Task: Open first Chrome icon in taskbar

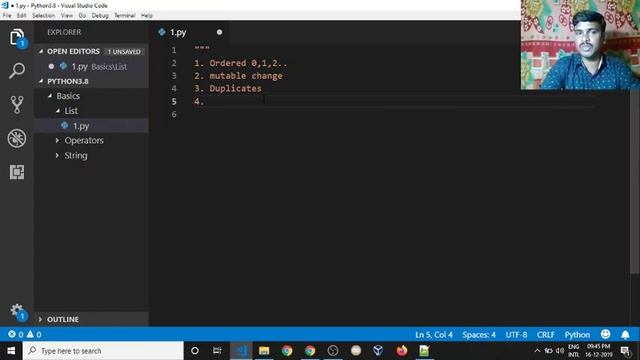Action: (x=287, y=351)
